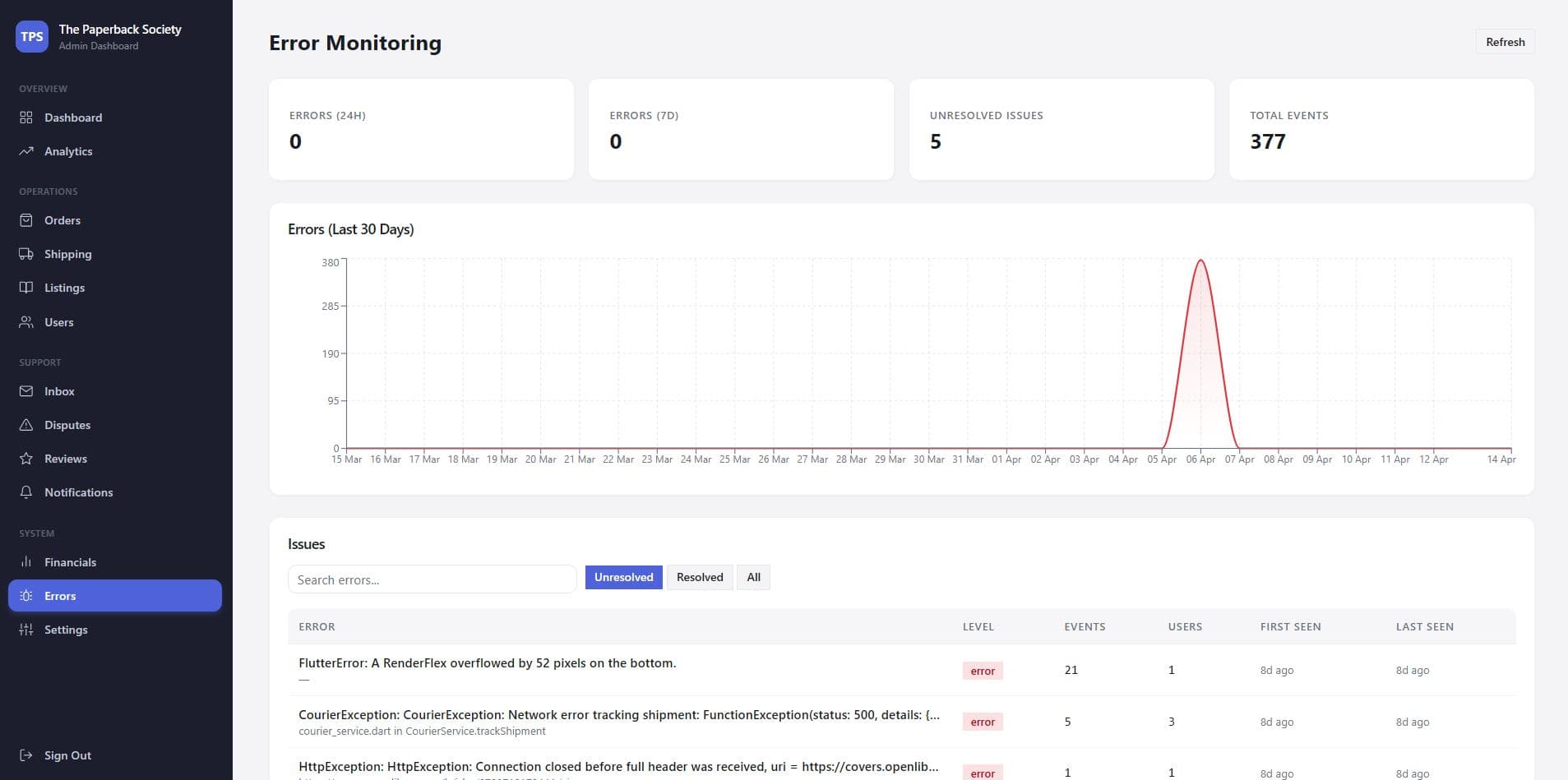Open the FlutterError RenderFlex overflowed issue
Image resolution: width=1568 pixels, height=780 pixels.
click(487, 663)
